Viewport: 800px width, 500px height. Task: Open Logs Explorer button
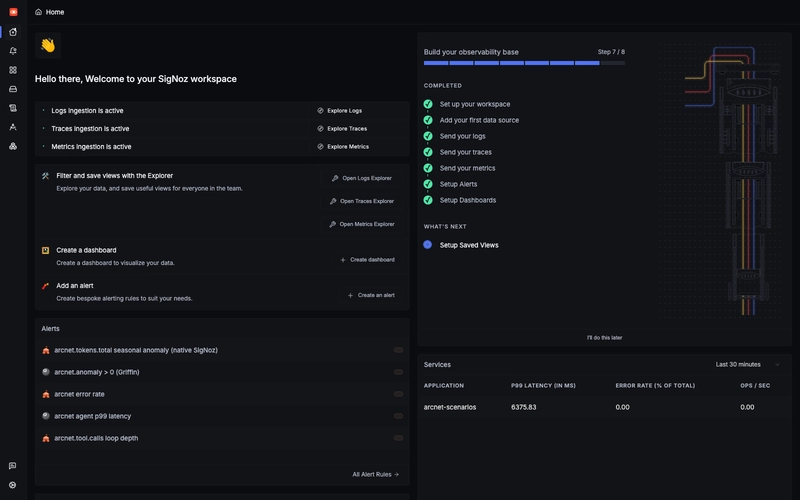[x=362, y=179]
